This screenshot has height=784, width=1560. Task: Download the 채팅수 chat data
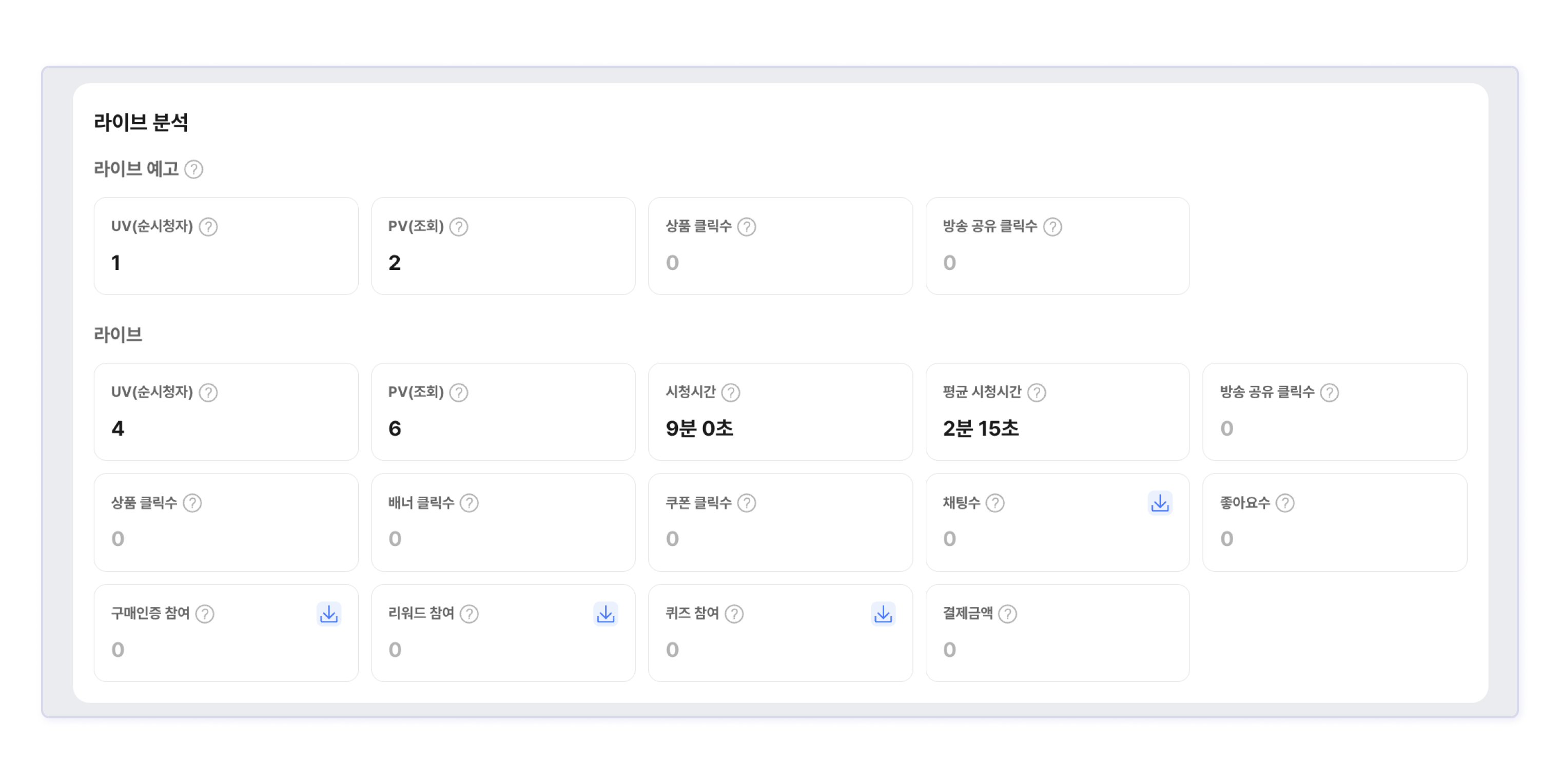[1159, 503]
